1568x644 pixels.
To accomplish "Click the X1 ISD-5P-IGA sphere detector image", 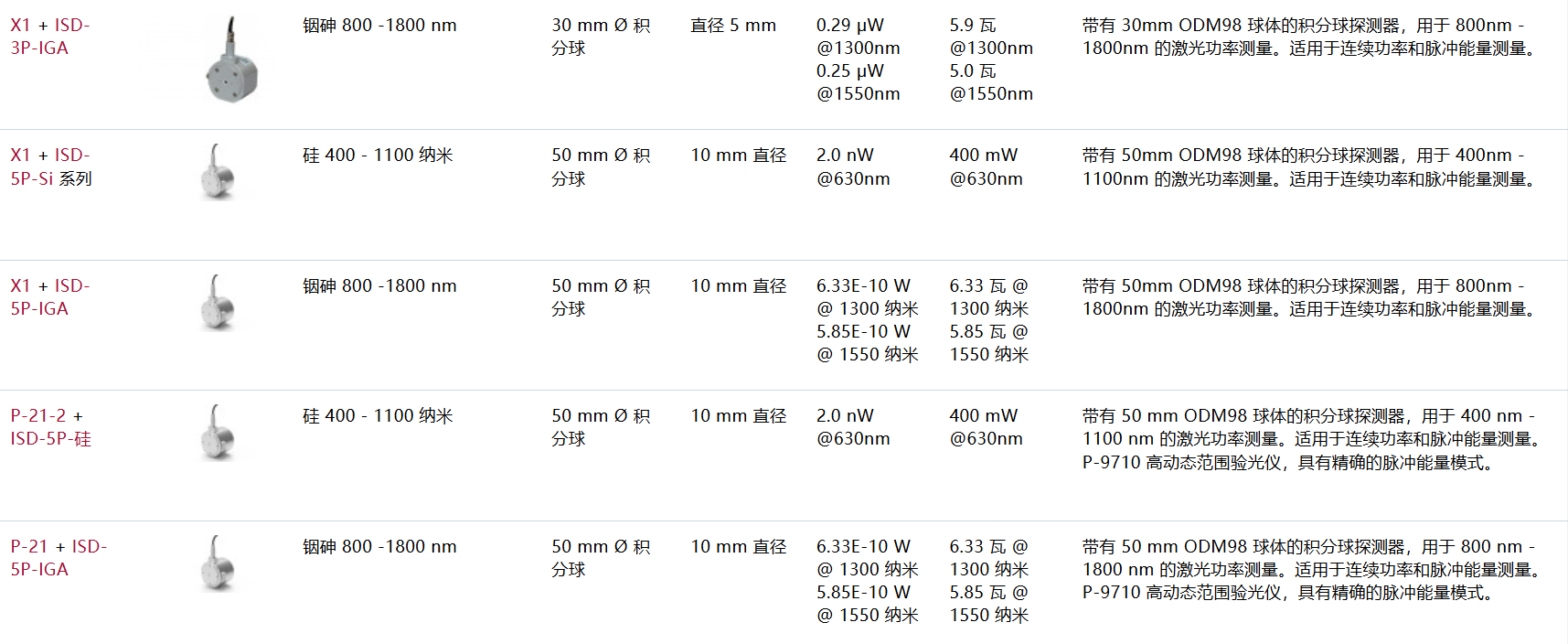I will (x=218, y=302).
